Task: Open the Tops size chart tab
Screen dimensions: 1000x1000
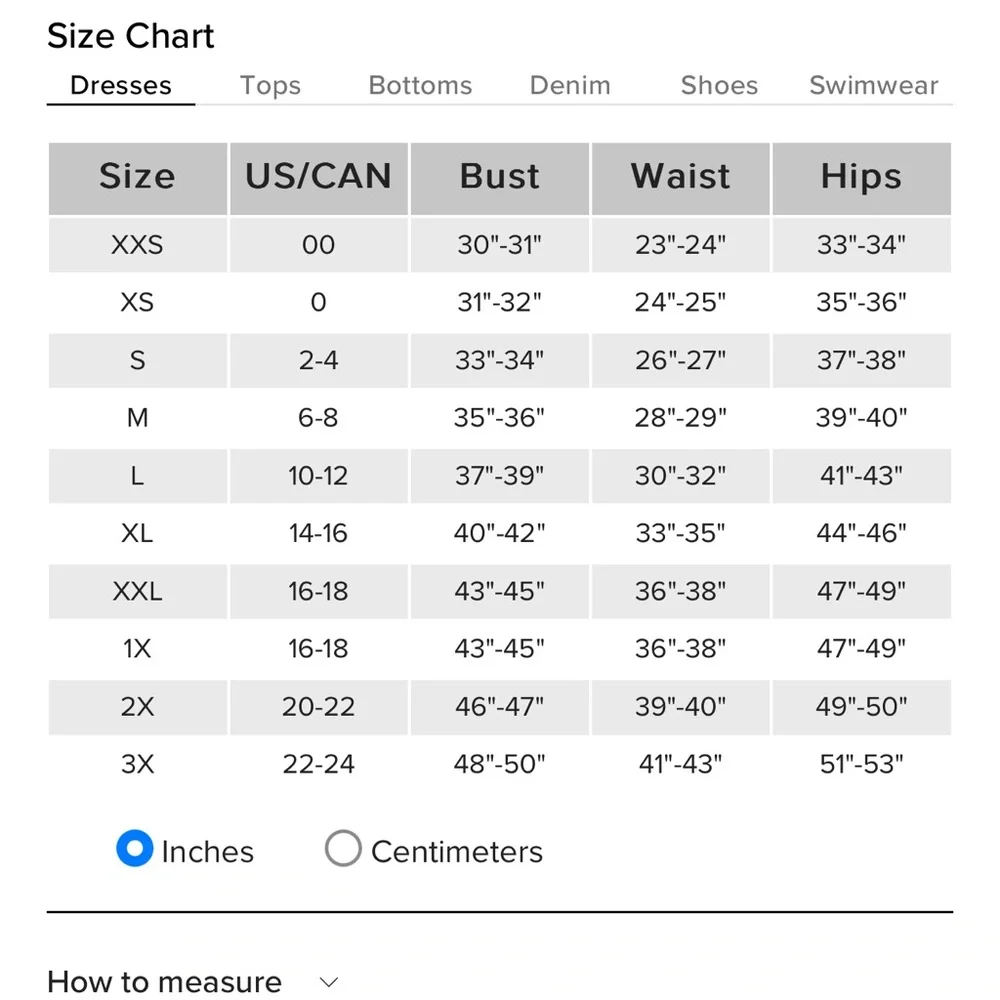Action: pos(270,86)
